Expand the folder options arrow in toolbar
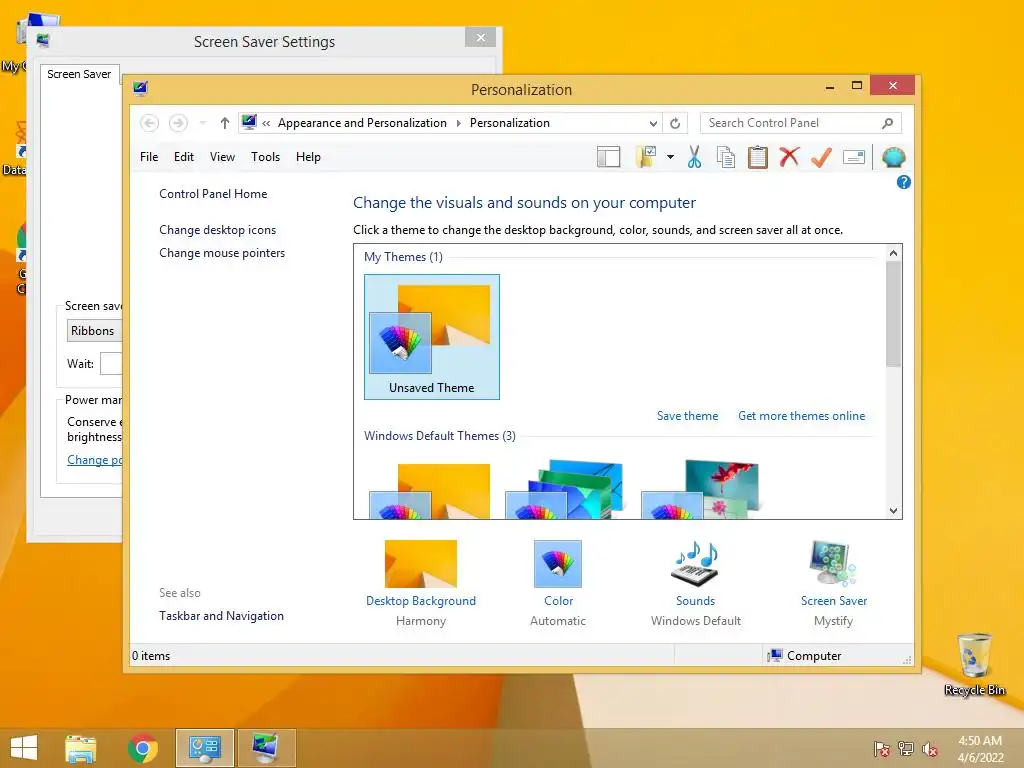This screenshot has width=1024, height=768. click(670, 157)
